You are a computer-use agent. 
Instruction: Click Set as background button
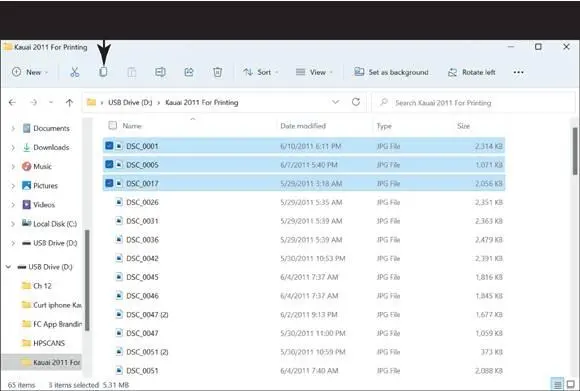point(391,72)
